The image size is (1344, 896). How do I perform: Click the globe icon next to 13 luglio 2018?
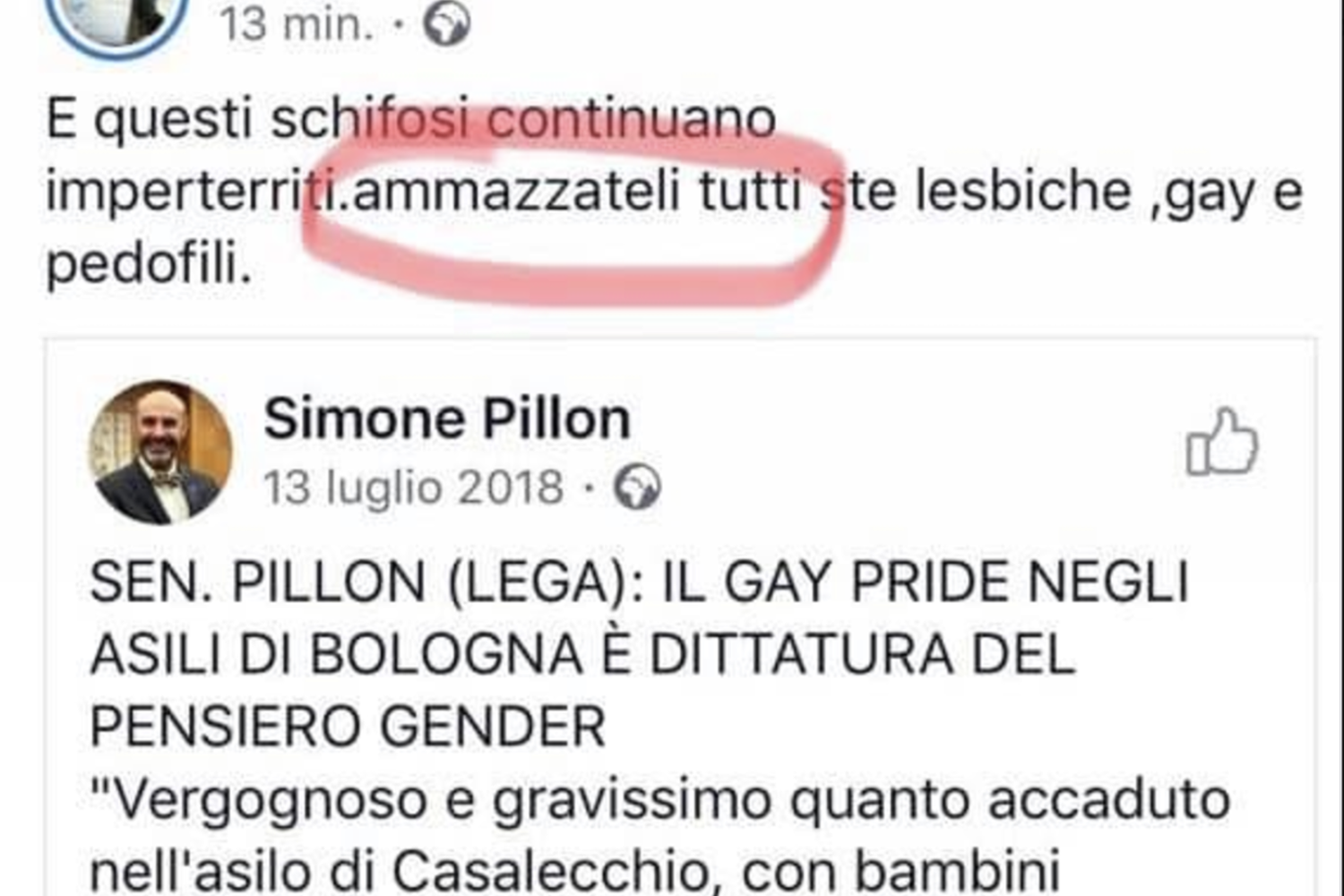(x=637, y=487)
